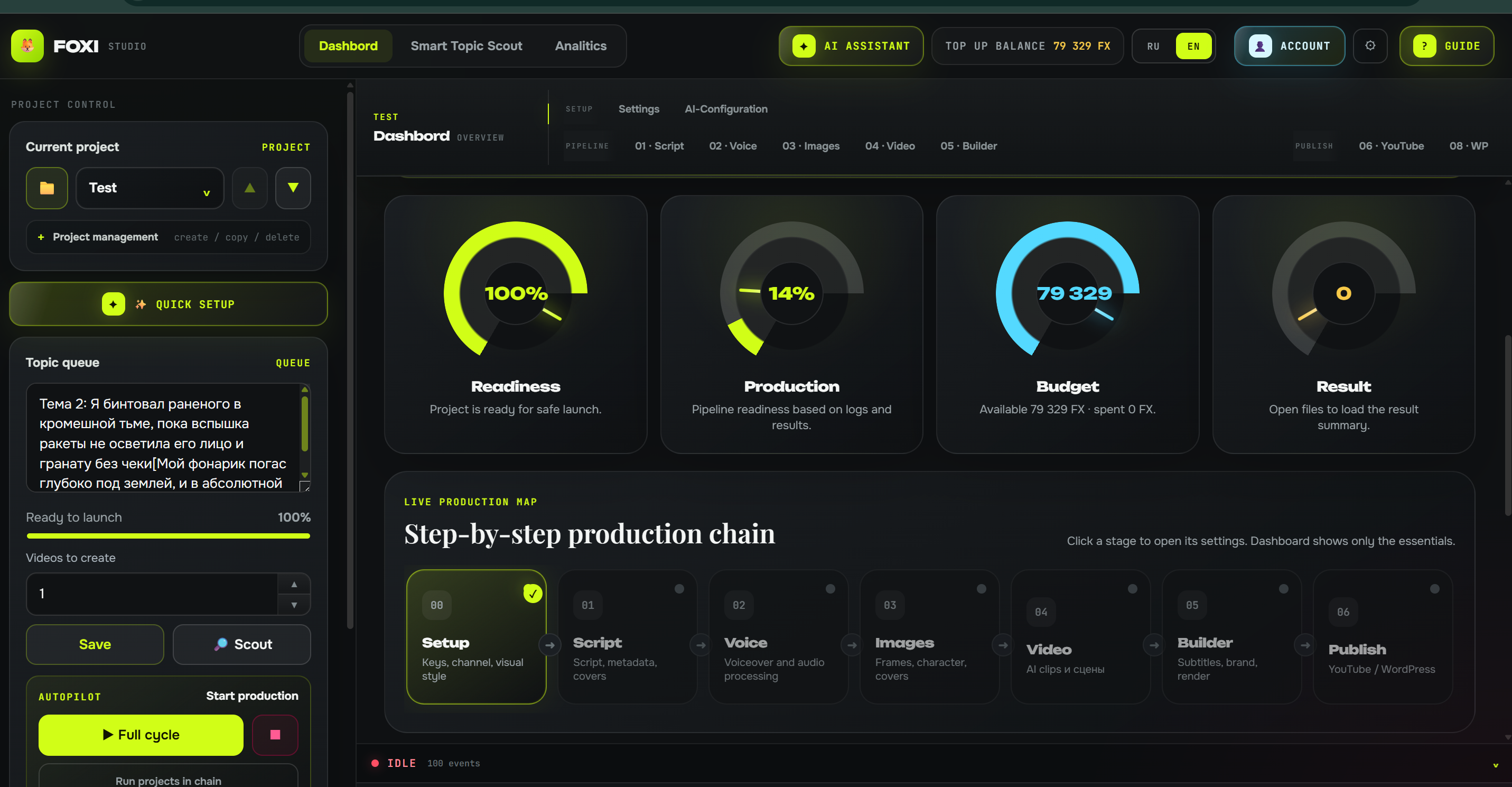
Task: Click the Ready to launch progress bar
Action: [169, 535]
